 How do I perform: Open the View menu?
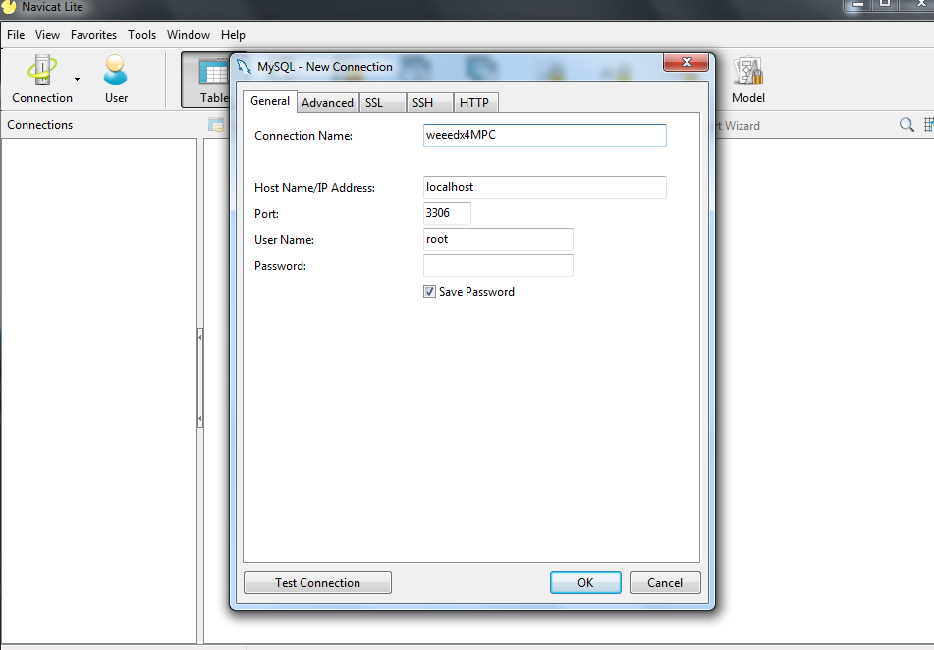tap(47, 35)
